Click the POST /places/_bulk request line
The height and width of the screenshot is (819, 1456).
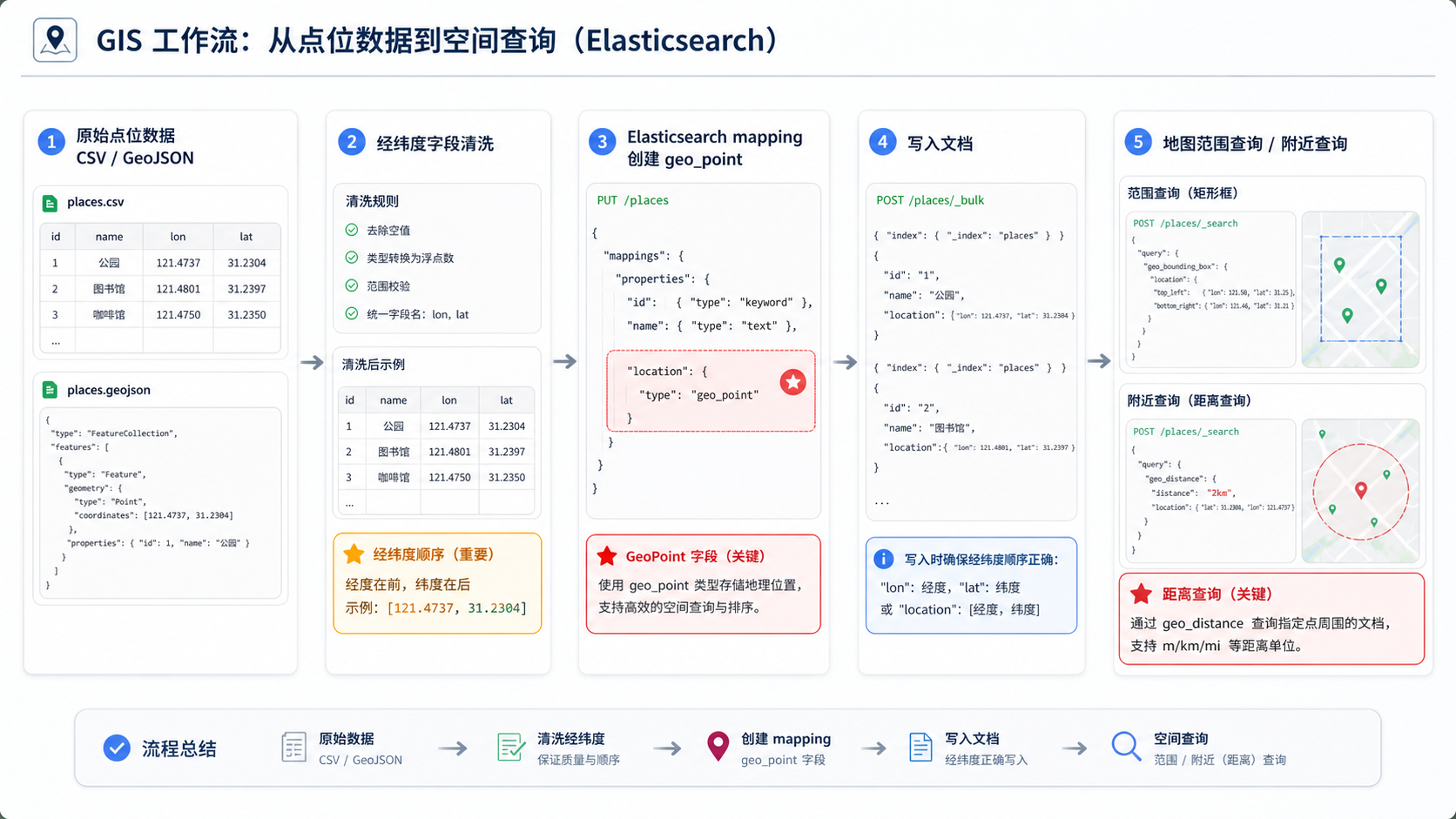pos(930,200)
